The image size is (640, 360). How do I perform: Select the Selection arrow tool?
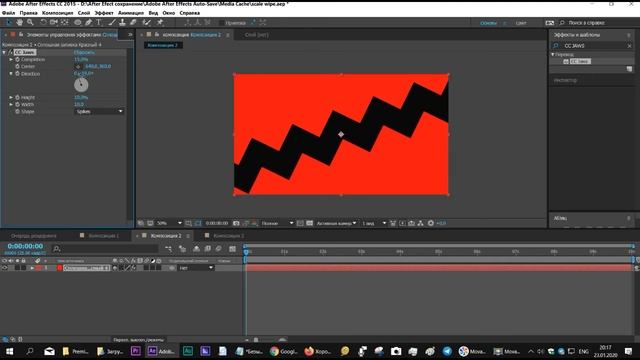(9, 22)
